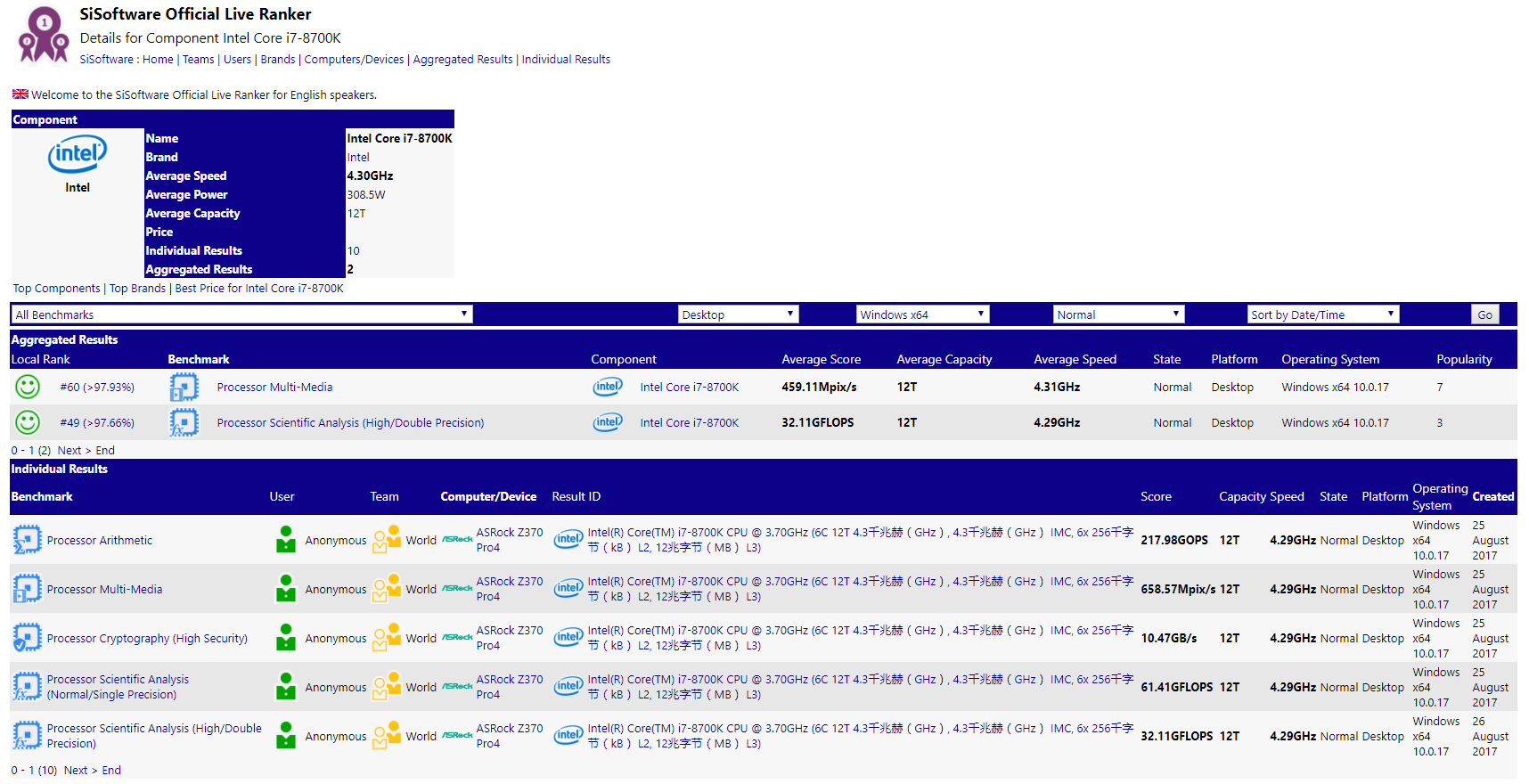Screen dimensions: 1529x784
Task: Click Processor Cryptography benchmark icon
Action: (27, 638)
